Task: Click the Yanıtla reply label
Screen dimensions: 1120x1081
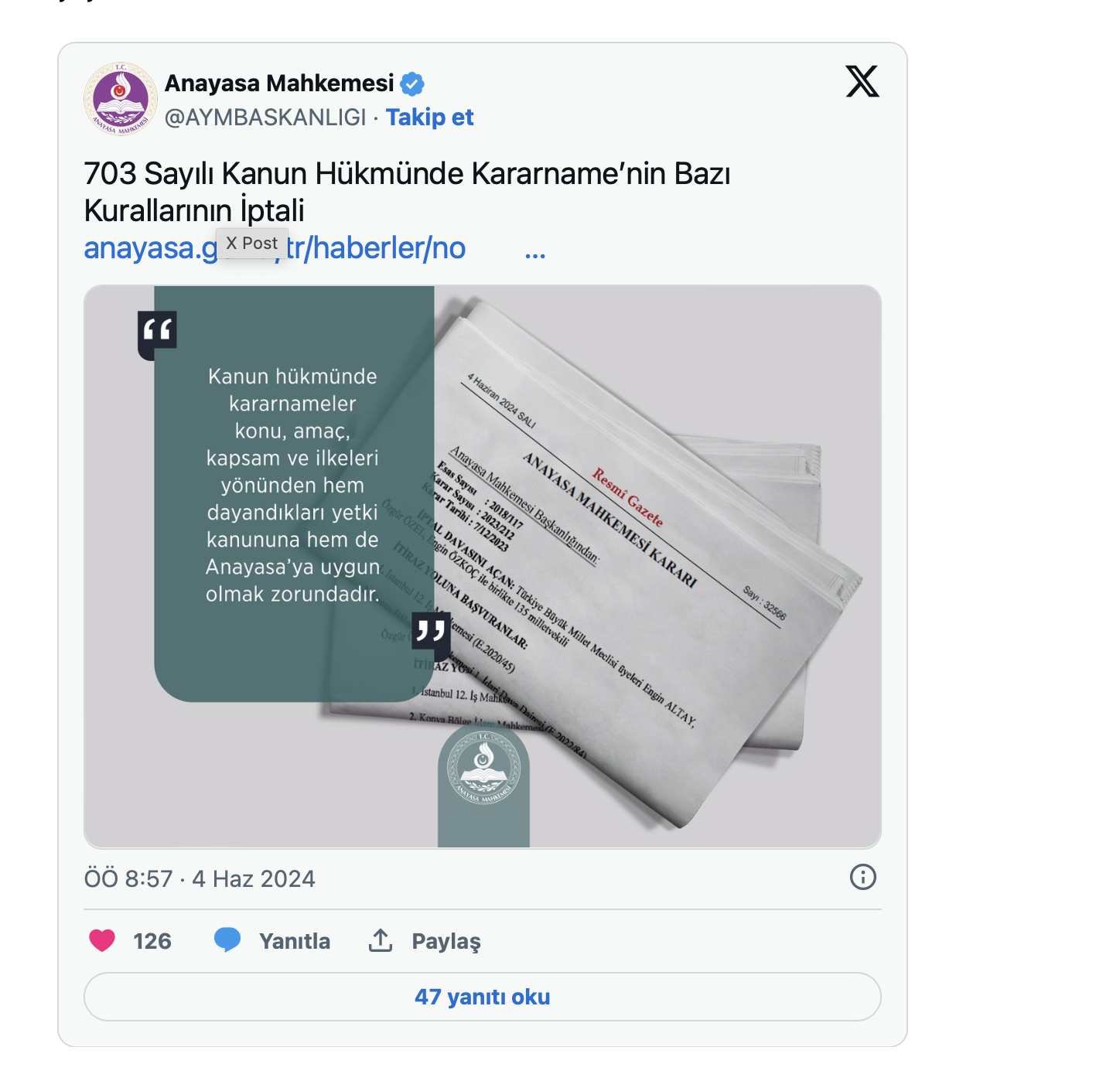Action: tap(295, 941)
